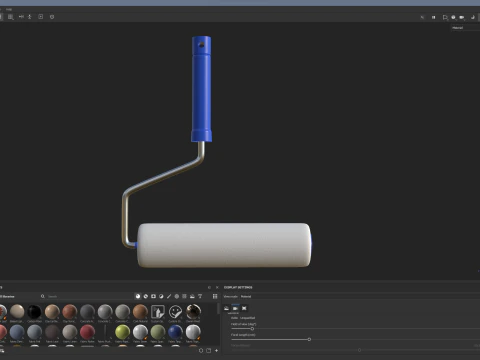Click the camera icon in the top-right toolbar
Image resolution: width=480 pixels, height=360 pixels.
[462, 17]
